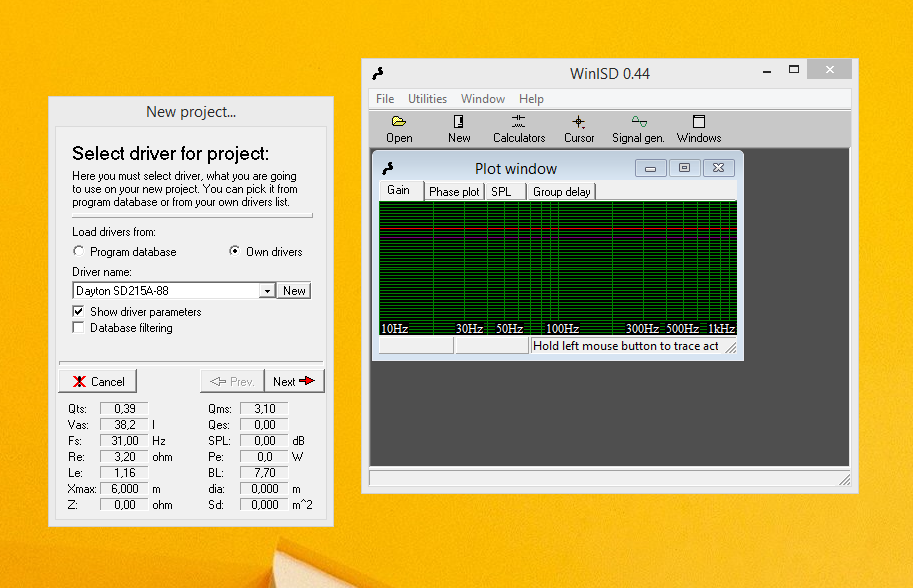This screenshot has height=588, width=913.
Task: Click the Xmax value field 6,000
Action: (x=124, y=488)
